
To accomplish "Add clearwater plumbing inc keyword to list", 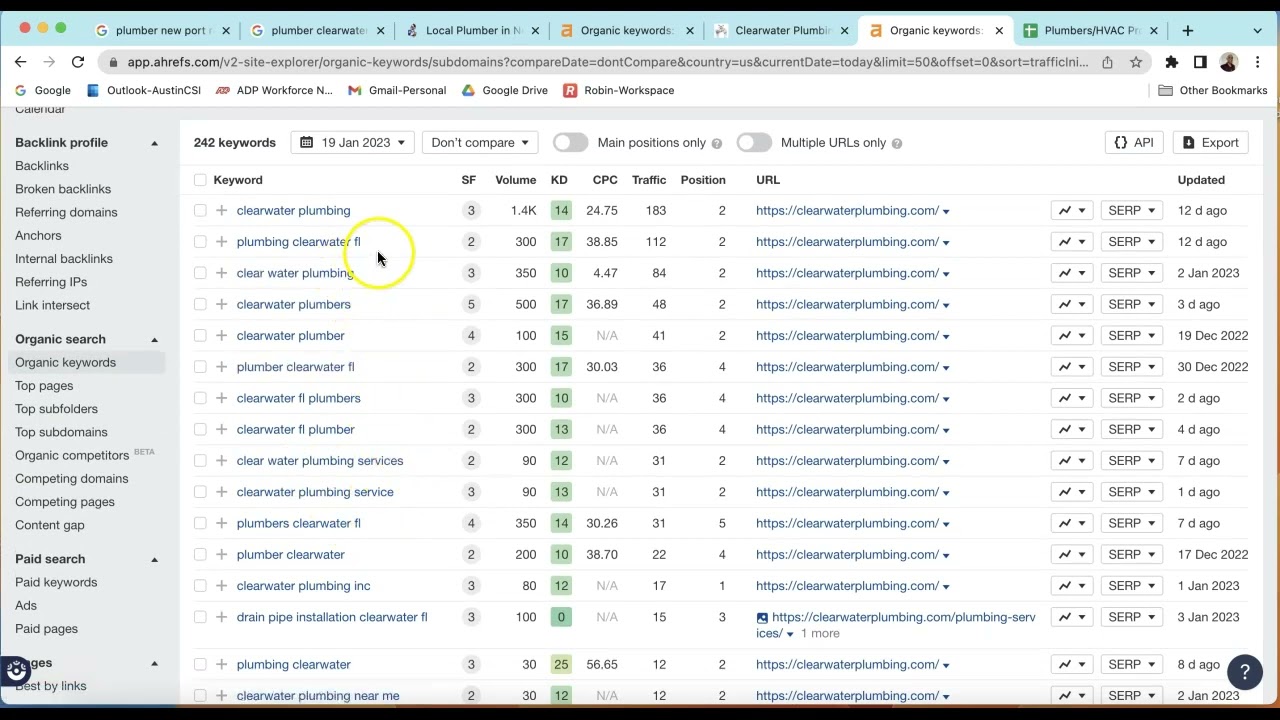I will point(221,586).
